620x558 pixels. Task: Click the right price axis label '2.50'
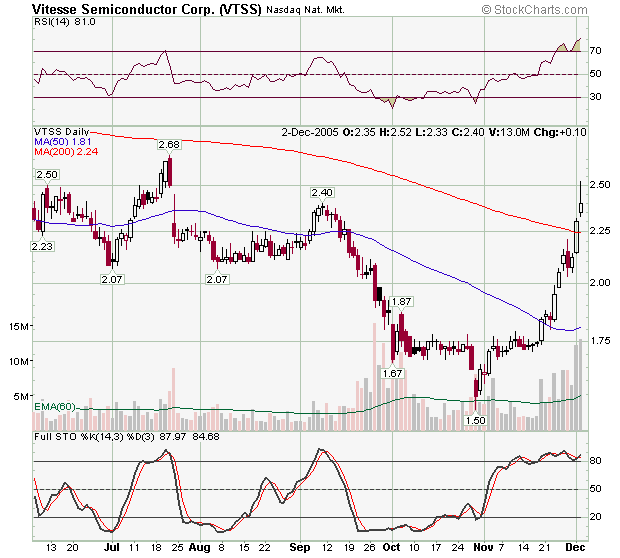(600, 185)
